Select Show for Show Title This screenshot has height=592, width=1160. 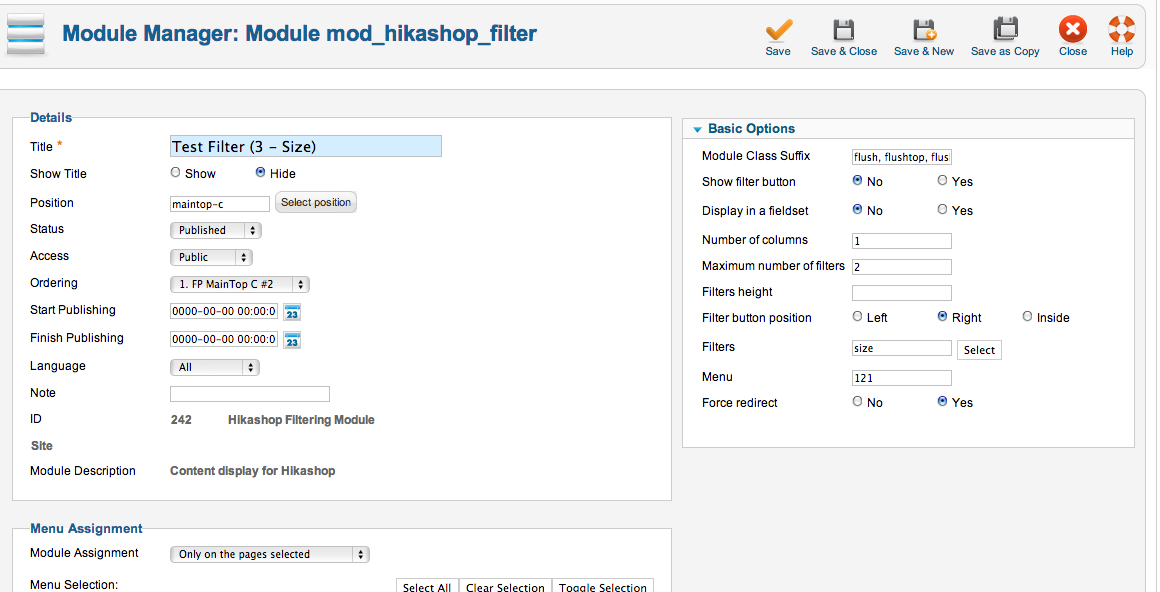click(x=176, y=173)
